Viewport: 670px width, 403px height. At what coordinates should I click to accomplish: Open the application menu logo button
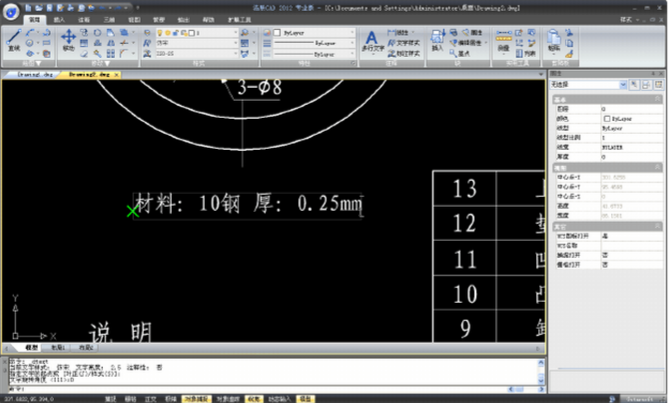[11, 12]
